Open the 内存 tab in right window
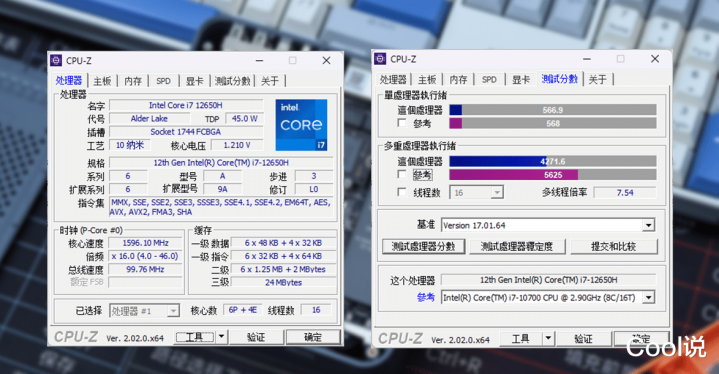The image size is (719, 374). pos(458,79)
